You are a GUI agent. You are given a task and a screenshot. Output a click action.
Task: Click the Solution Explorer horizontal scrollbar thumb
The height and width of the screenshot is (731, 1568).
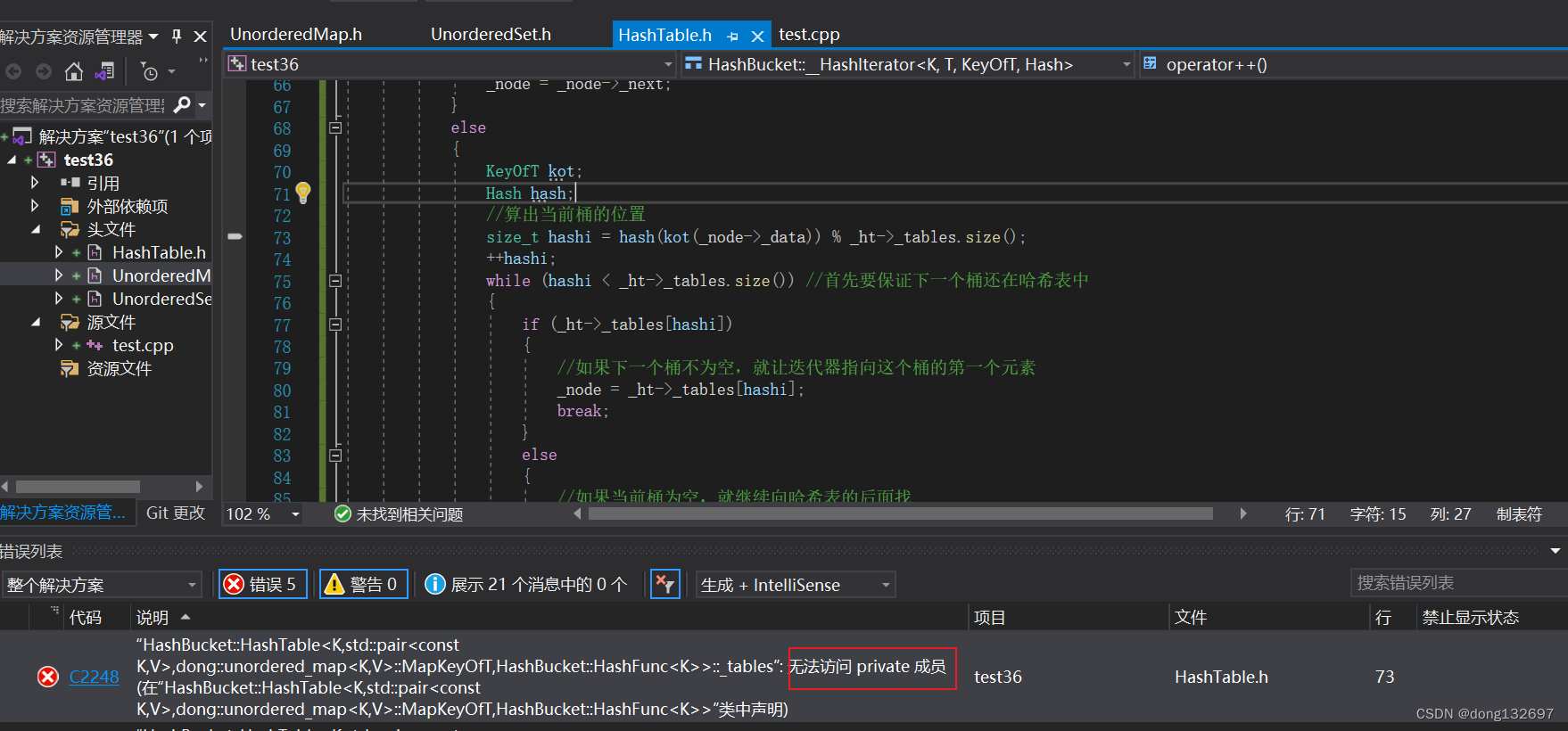(x=78, y=487)
